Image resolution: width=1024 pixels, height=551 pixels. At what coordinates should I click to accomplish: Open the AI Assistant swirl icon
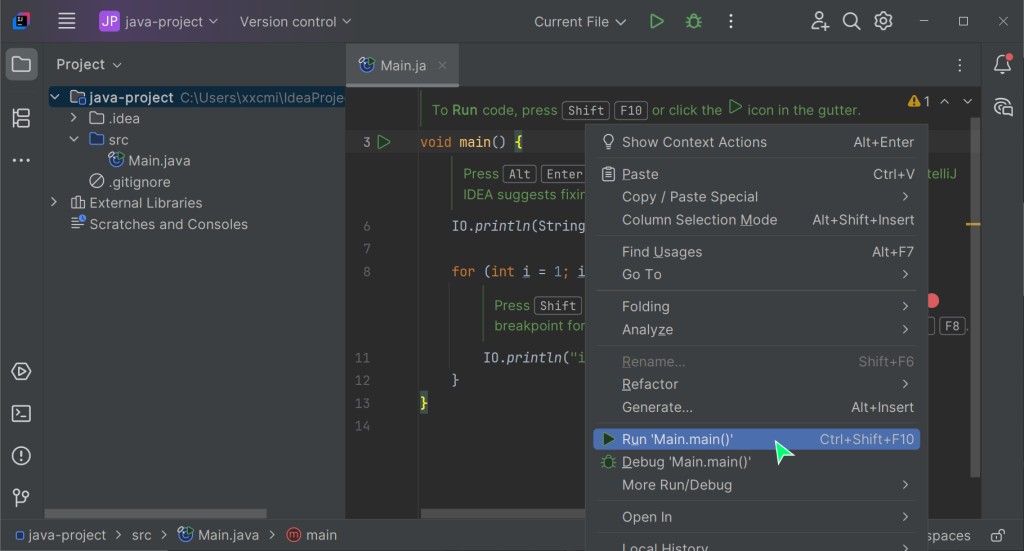point(1002,107)
